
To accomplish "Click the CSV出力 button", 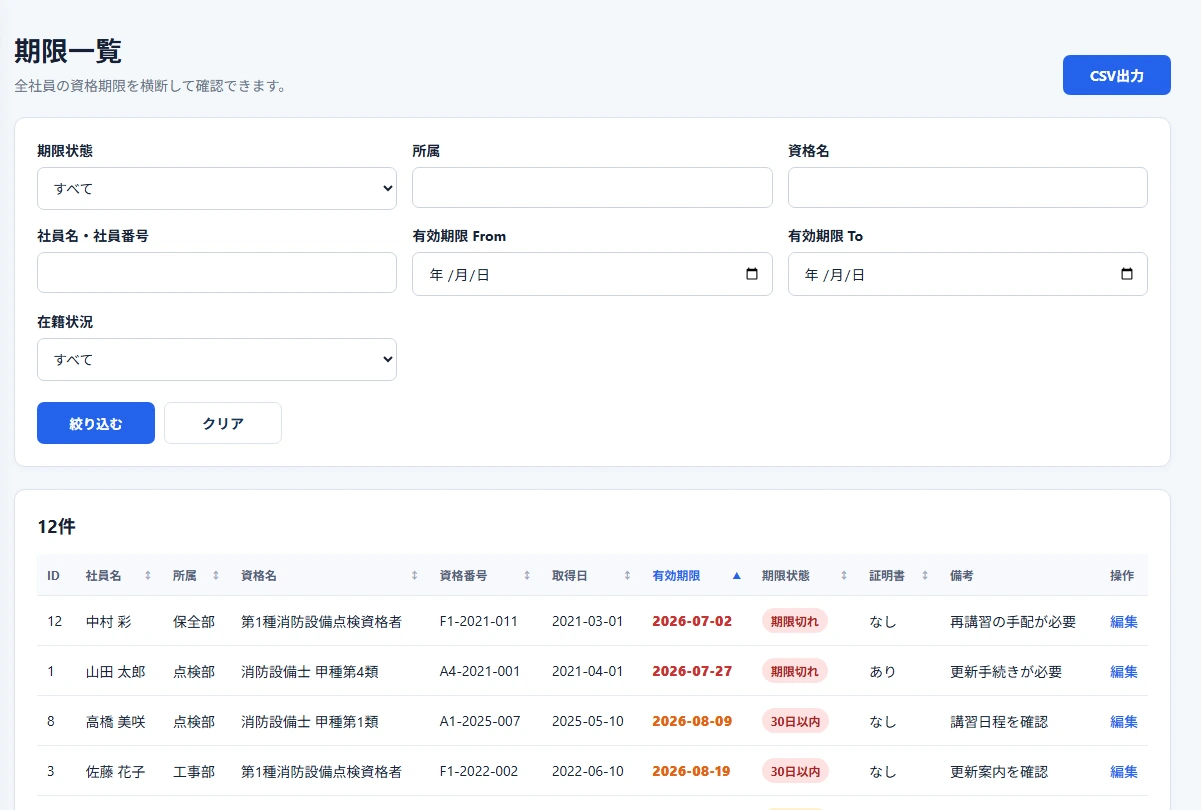I will coord(1116,75).
